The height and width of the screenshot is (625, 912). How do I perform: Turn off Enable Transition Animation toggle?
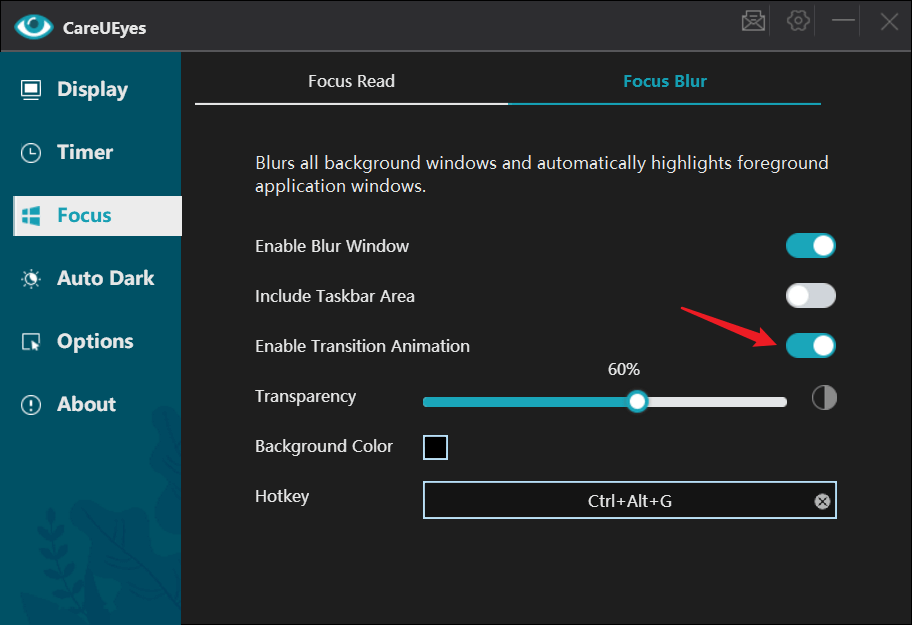[811, 345]
